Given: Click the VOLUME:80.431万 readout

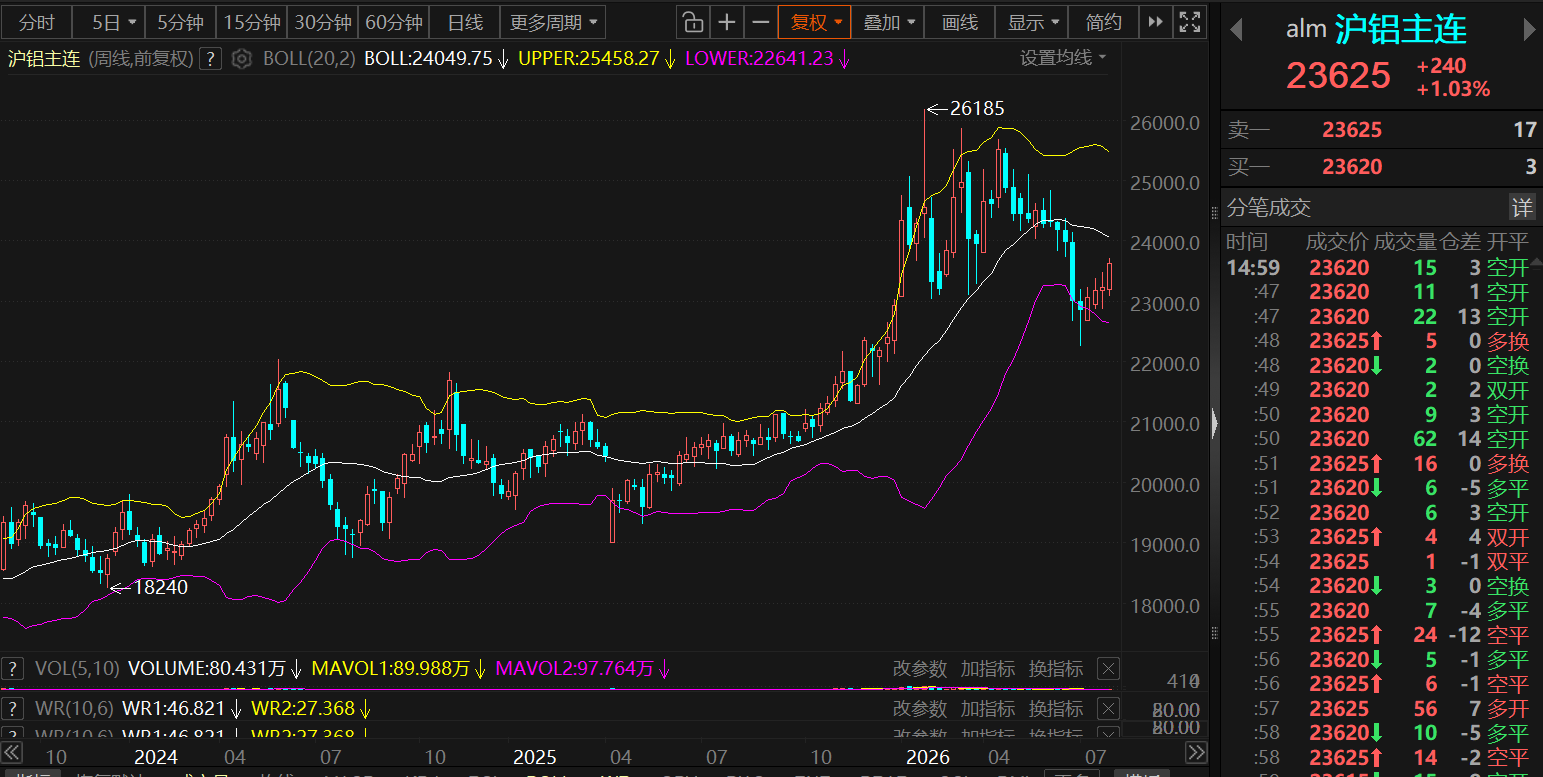Looking at the screenshot, I should pos(207,668).
